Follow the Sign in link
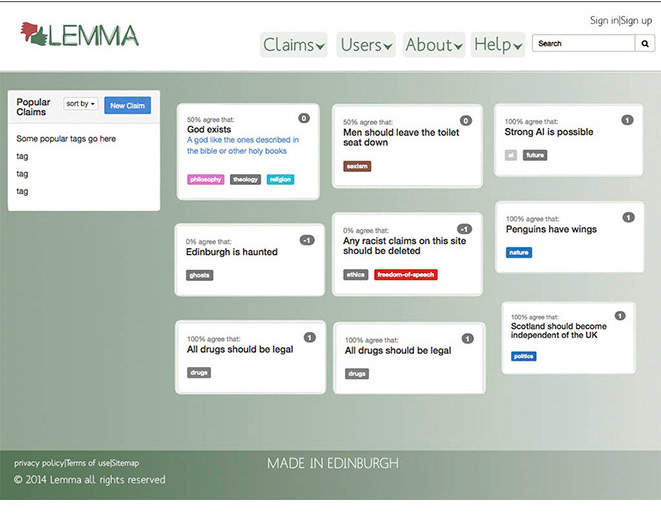The height and width of the screenshot is (517, 661). [x=604, y=20]
